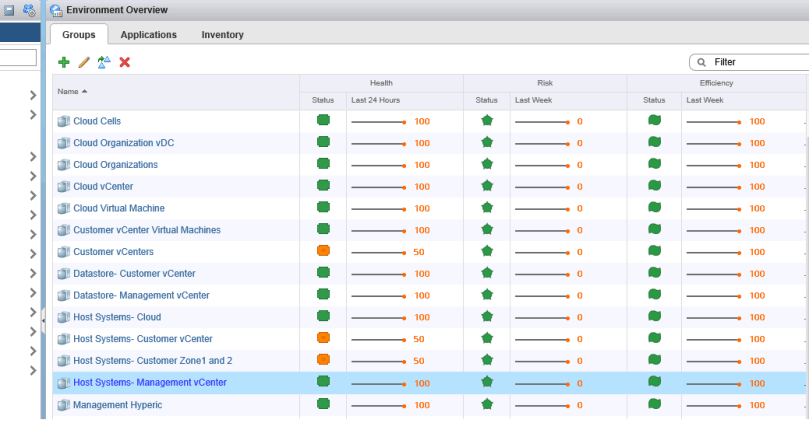
Task: Click the efficiency status icon for Management Hyperic
Action: pyautogui.click(x=654, y=405)
